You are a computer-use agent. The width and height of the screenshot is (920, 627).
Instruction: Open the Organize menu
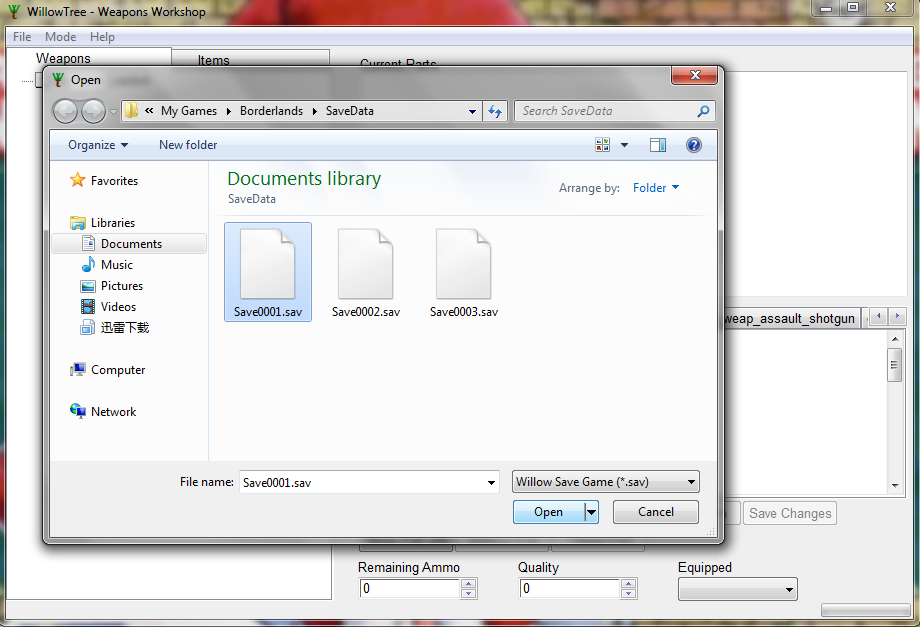tap(97, 145)
